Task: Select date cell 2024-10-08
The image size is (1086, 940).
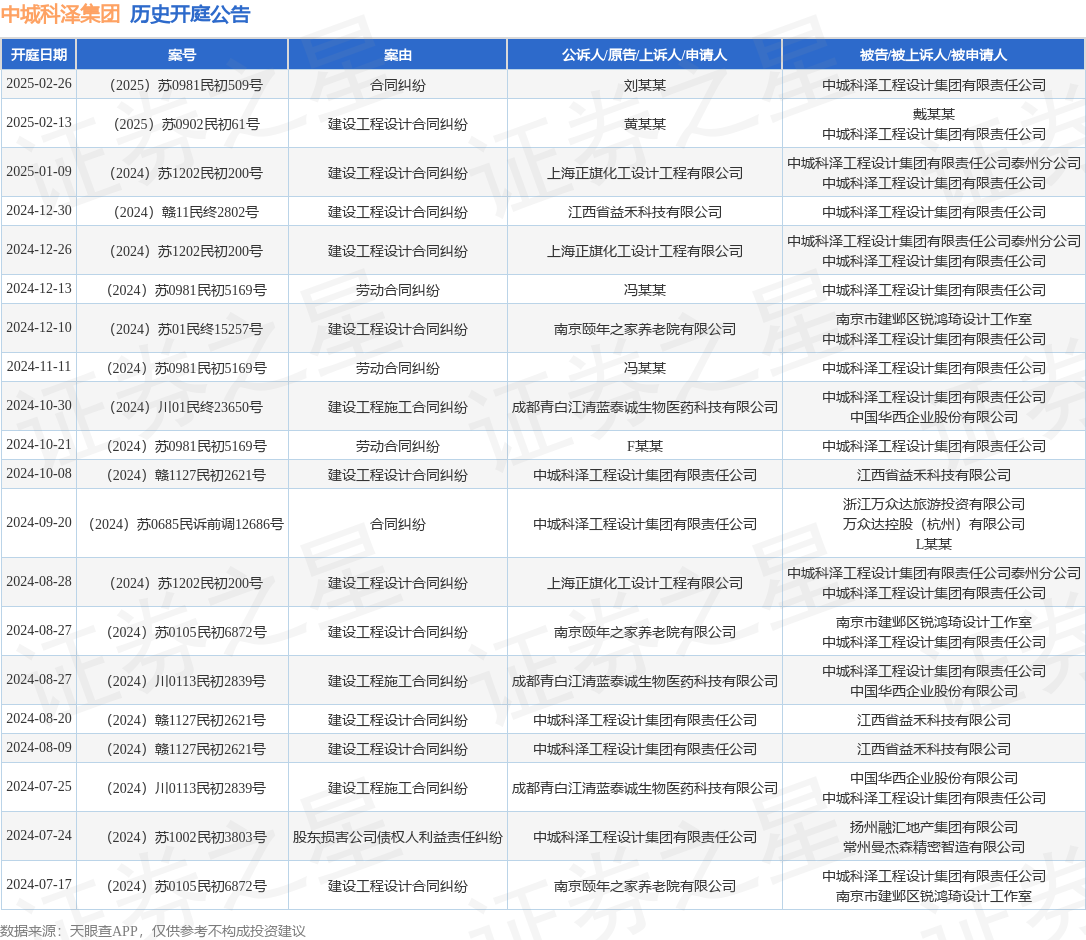Action: 39,474
